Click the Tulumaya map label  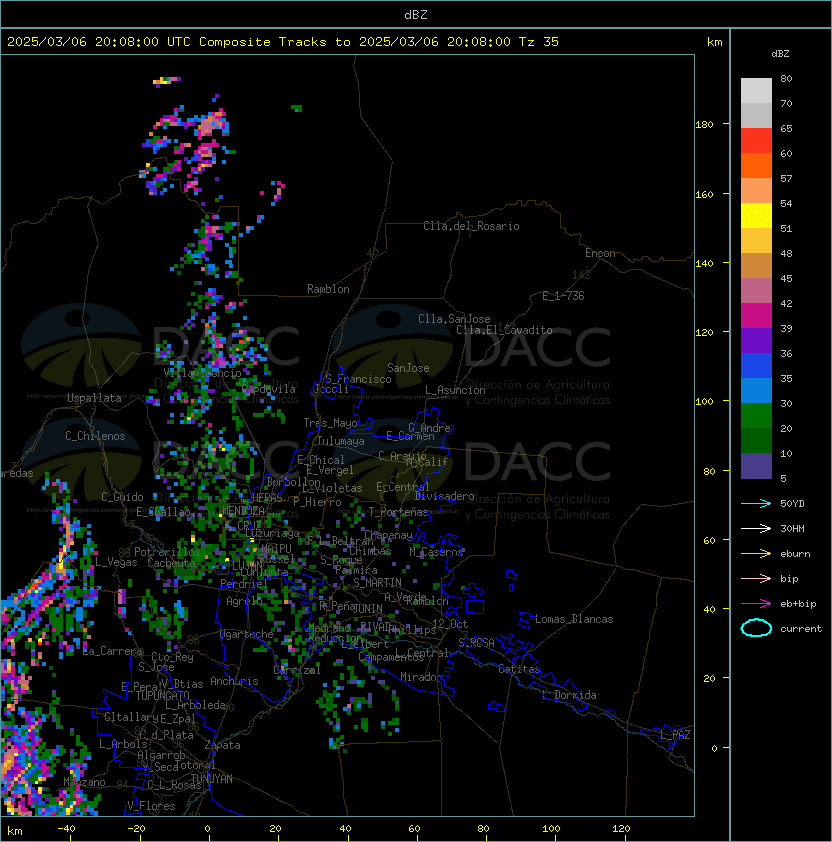tap(341, 441)
